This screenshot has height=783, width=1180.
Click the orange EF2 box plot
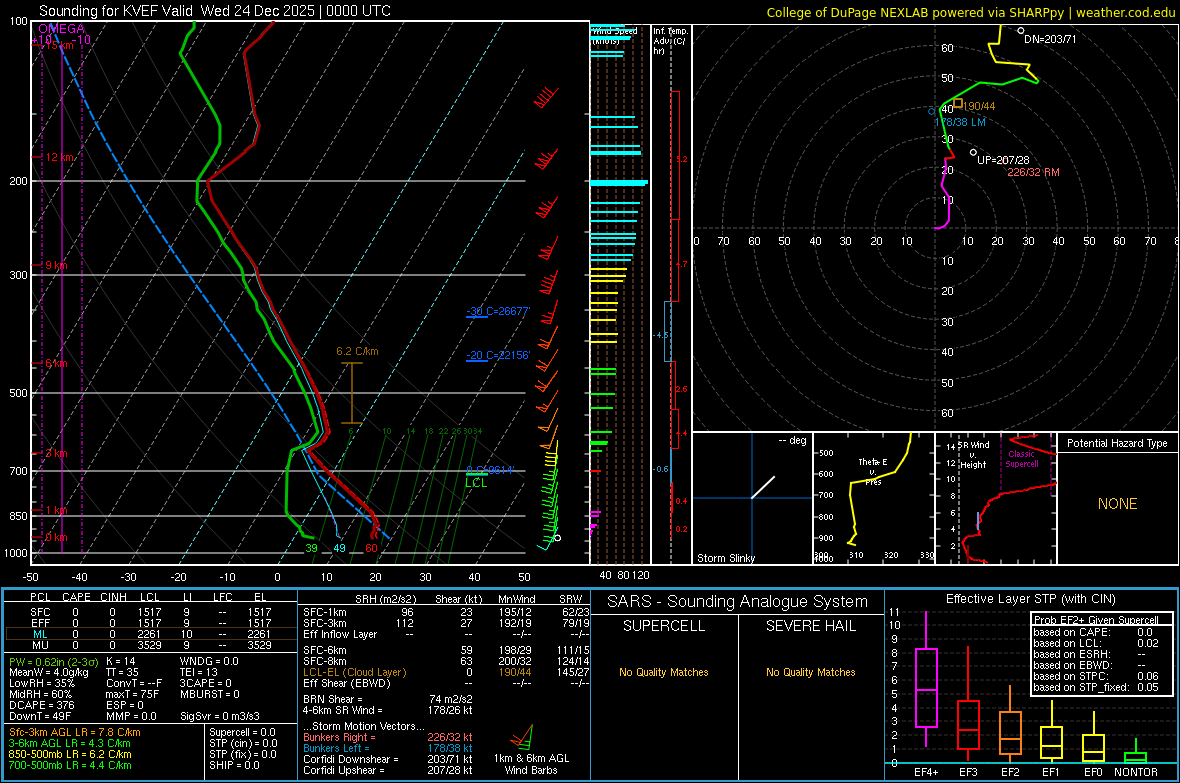coord(1010,733)
